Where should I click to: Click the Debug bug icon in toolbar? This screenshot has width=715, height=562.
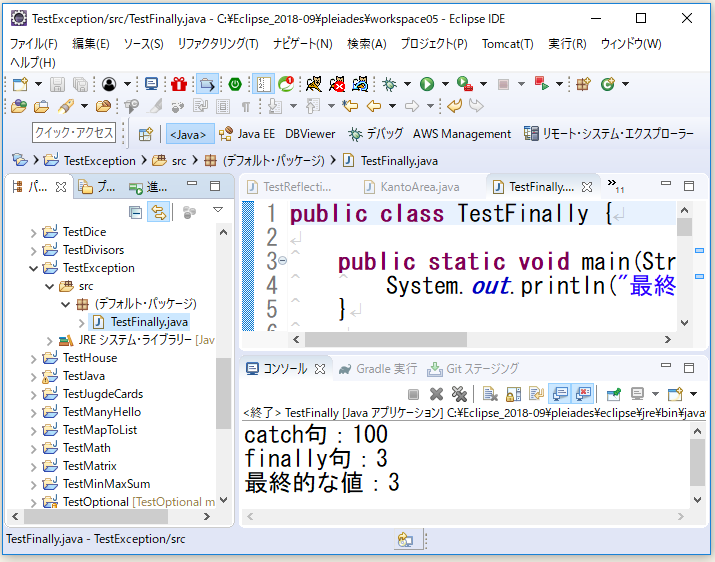point(389,84)
